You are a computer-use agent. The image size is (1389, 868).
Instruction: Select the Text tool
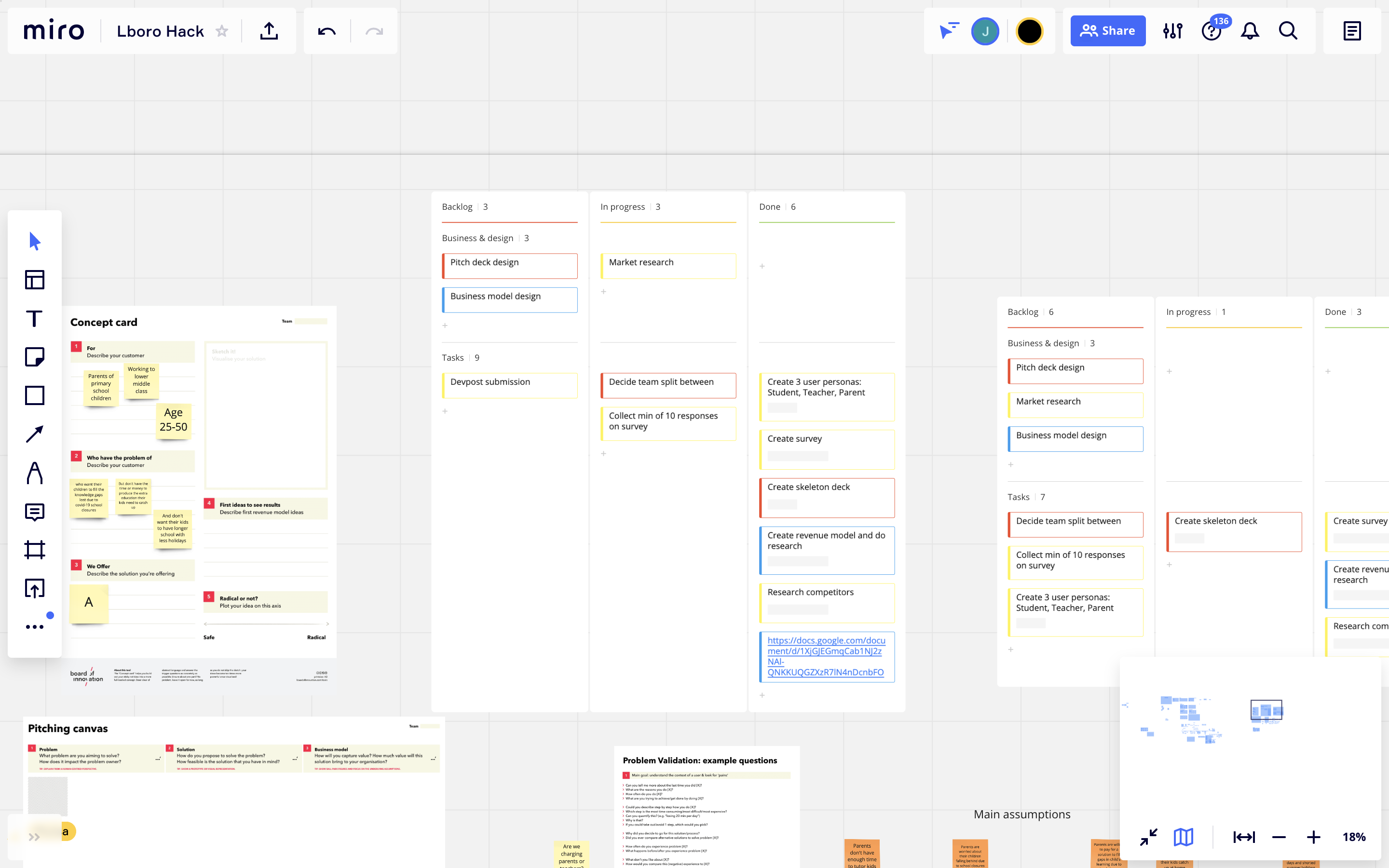coord(34,319)
